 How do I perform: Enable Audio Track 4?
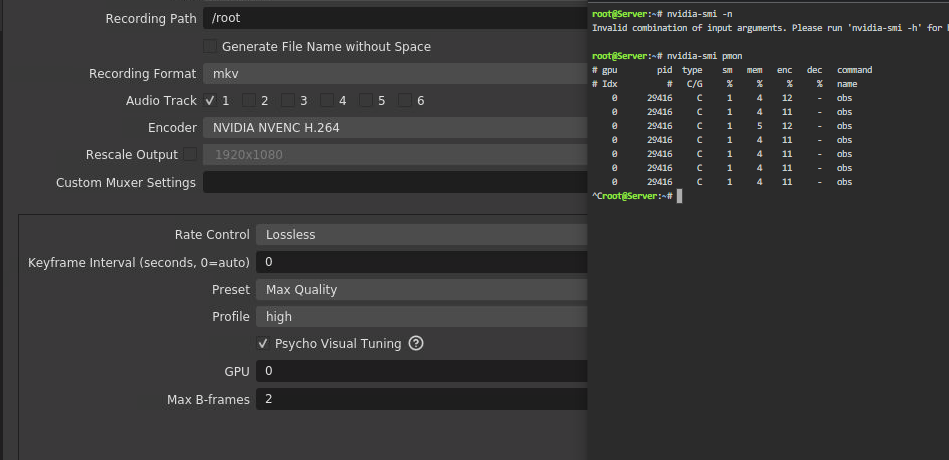point(327,100)
